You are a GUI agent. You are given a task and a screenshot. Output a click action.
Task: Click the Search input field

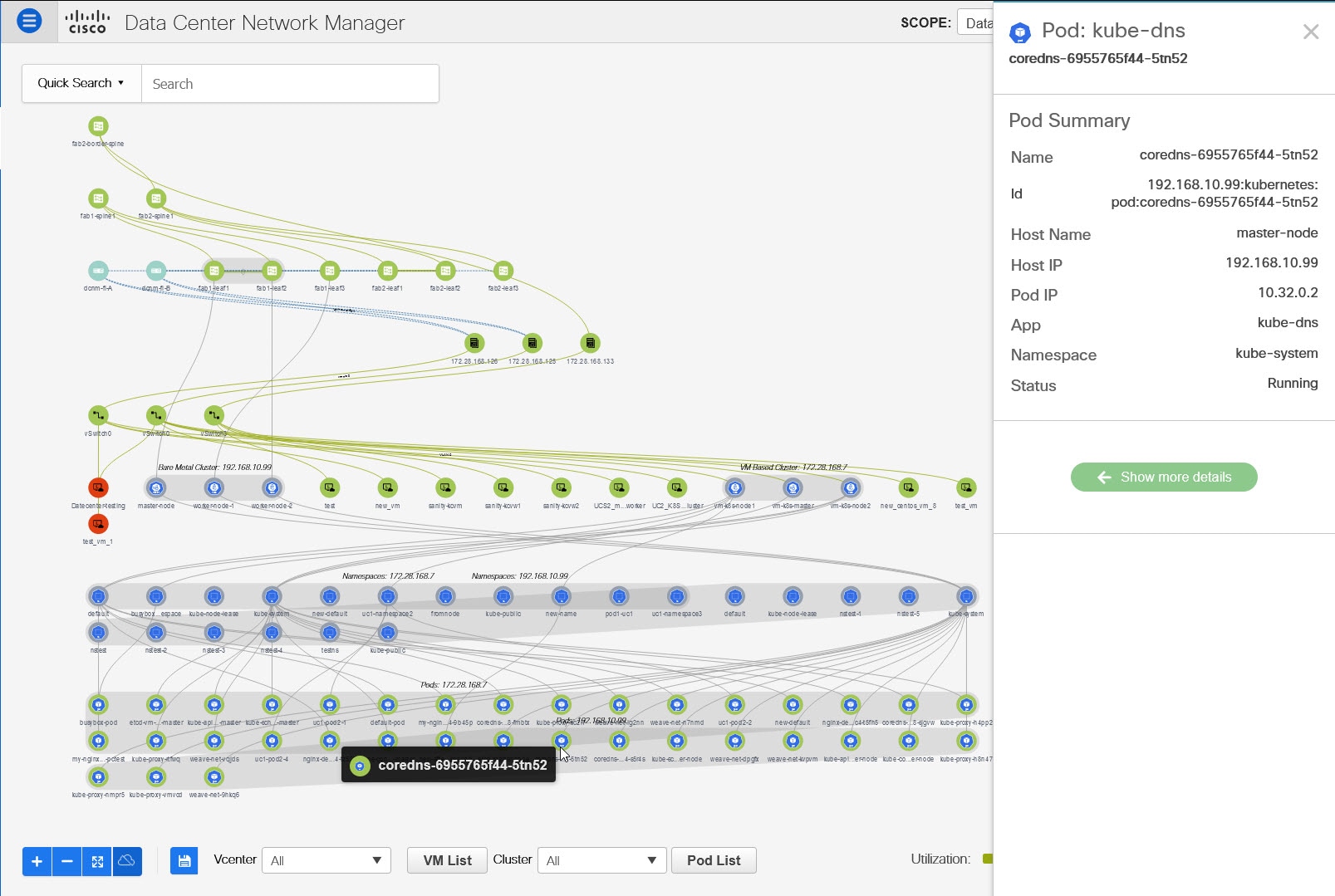click(290, 83)
